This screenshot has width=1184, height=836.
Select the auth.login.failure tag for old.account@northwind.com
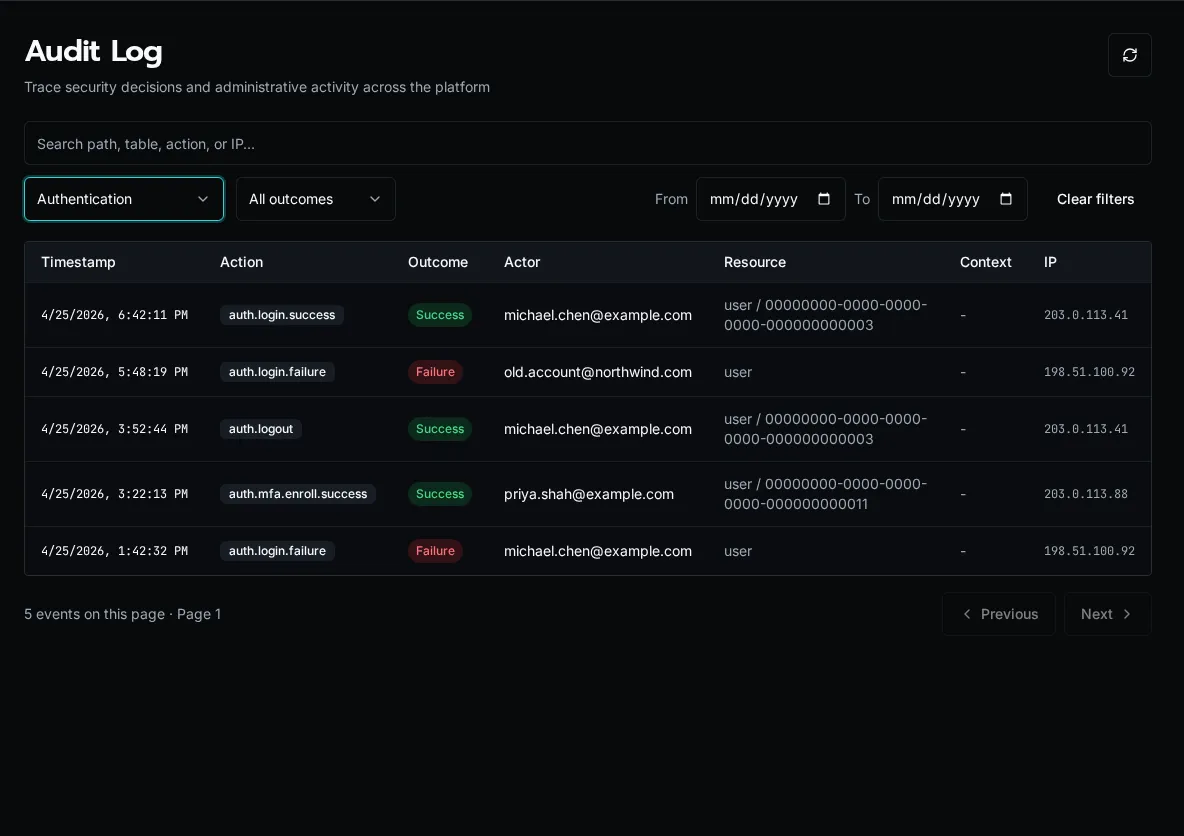pyautogui.click(x=277, y=372)
